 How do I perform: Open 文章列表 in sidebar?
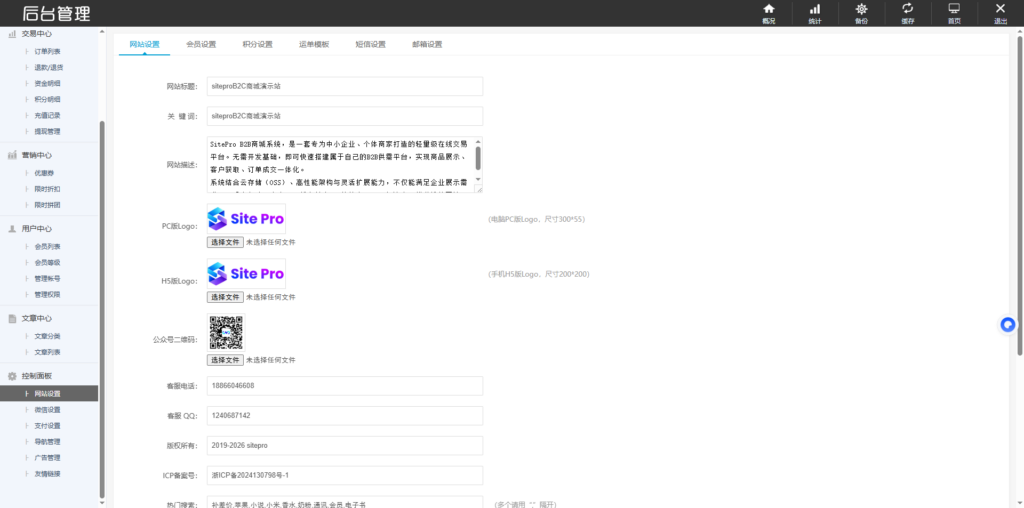tap(47, 352)
